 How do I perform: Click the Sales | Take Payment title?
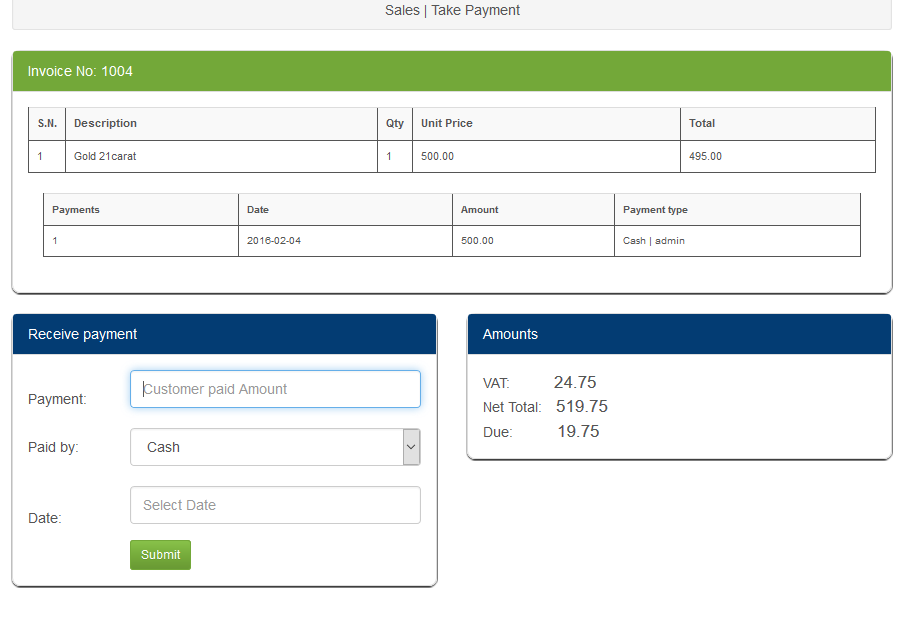[452, 11]
